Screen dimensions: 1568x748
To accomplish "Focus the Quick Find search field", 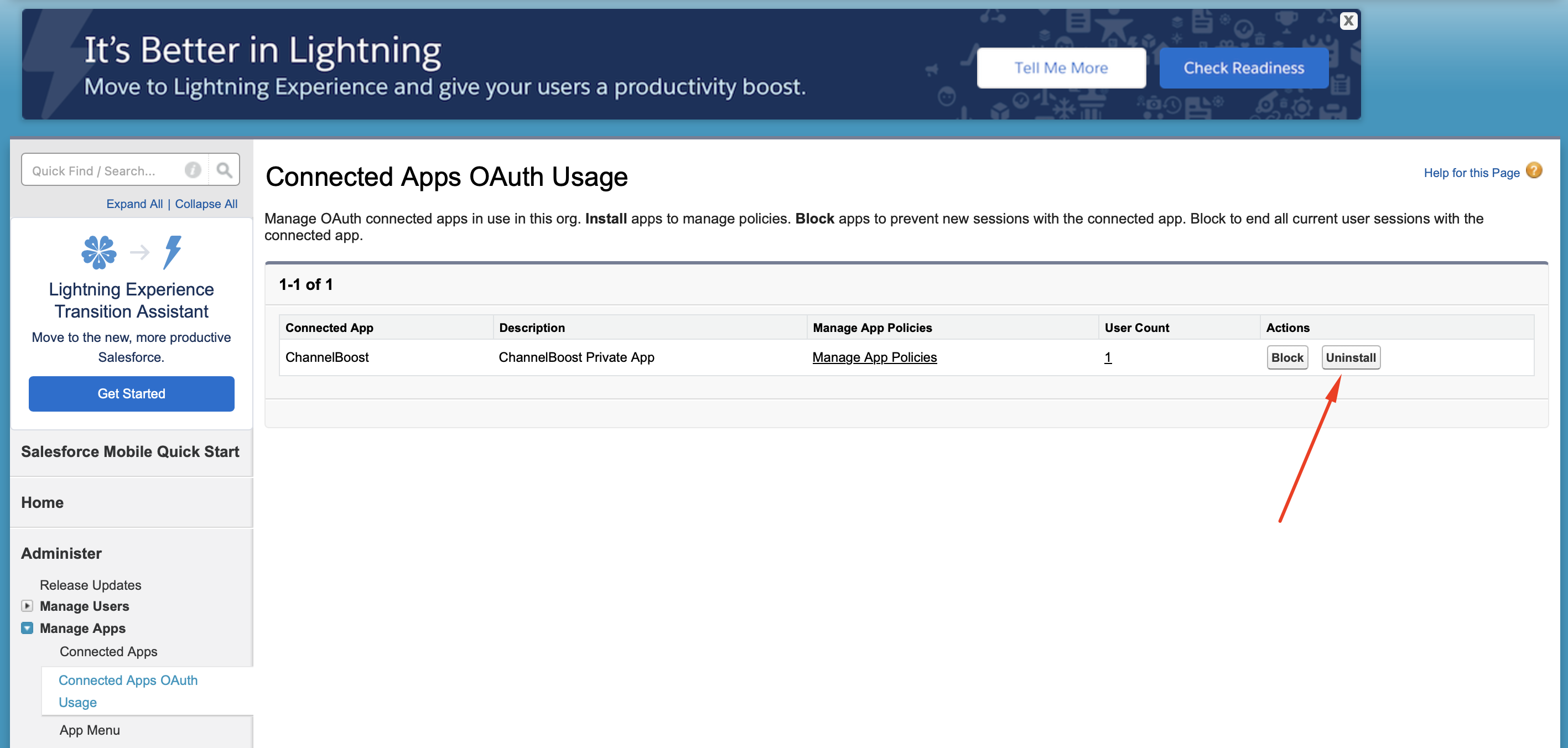I will tap(103, 170).
